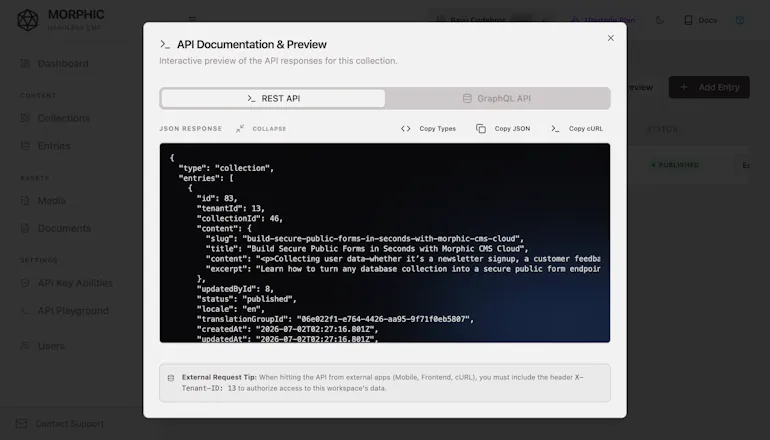This screenshot has height=440, width=770.
Task: Click the "translationGroupId" line
Action: tap(335, 319)
